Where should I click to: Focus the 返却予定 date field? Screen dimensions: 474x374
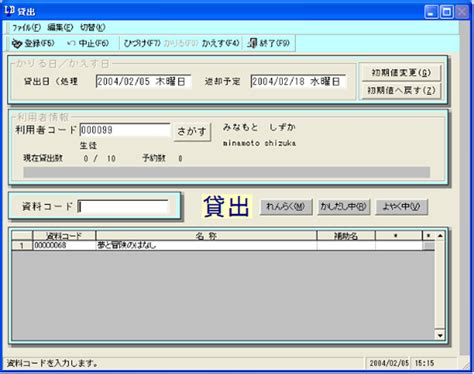pyautogui.click(x=298, y=81)
